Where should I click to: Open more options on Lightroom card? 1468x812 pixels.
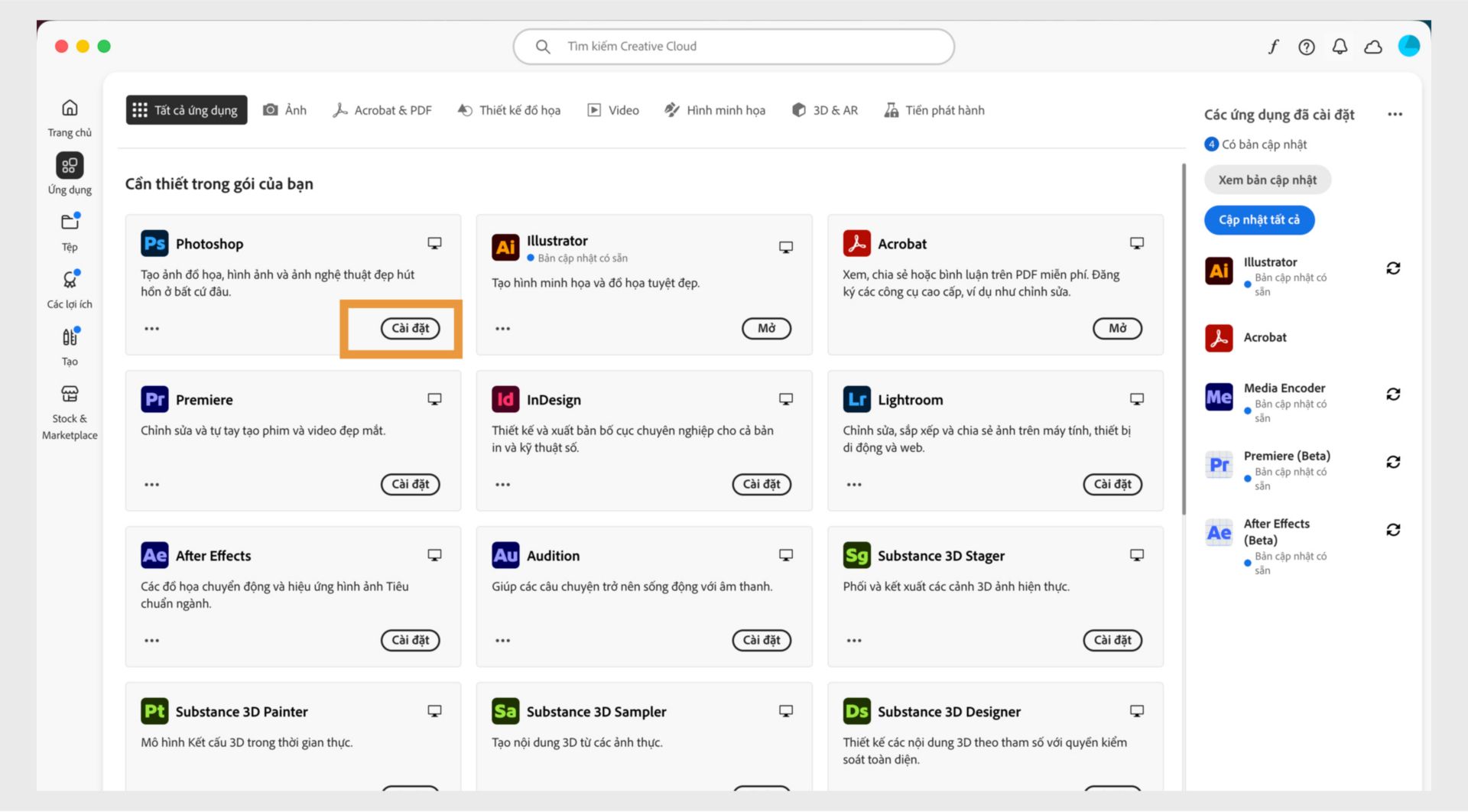[x=854, y=485]
